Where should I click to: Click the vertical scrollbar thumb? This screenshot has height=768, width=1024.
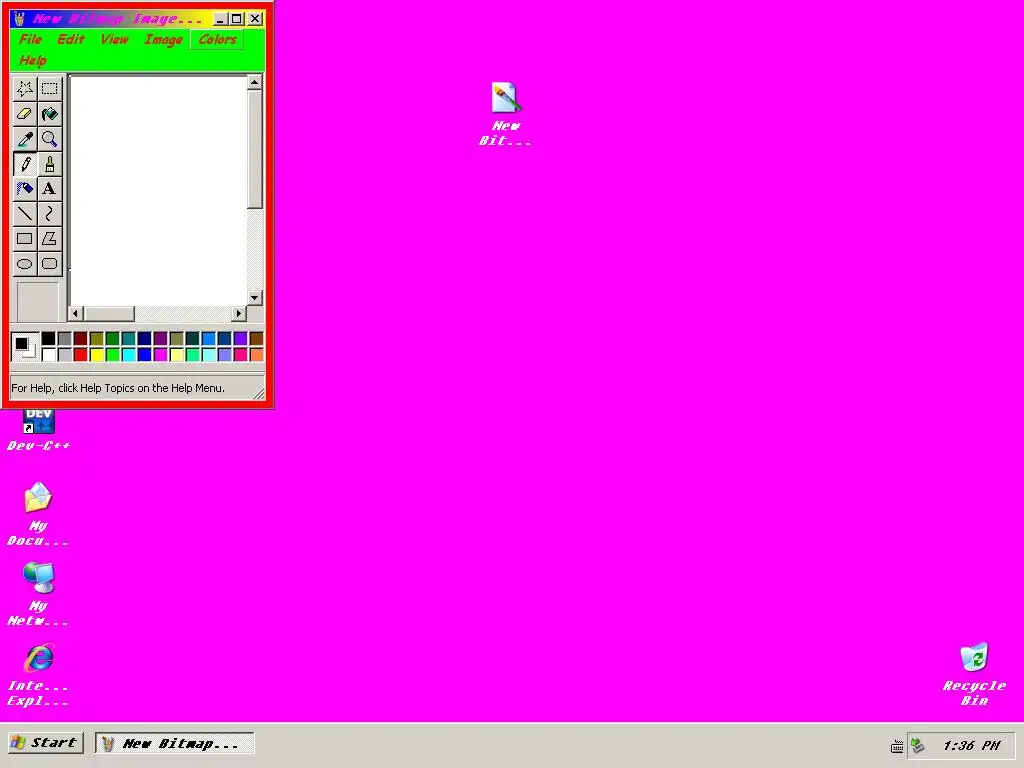click(x=255, y=150)
